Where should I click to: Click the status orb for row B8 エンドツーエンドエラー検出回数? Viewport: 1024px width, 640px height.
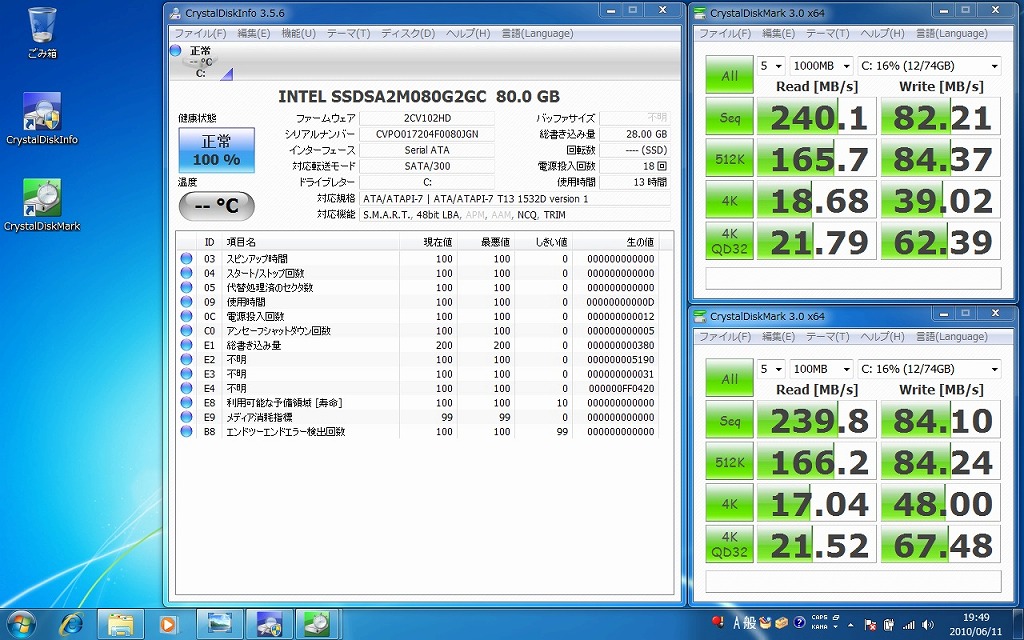click(x=186, y=431)
